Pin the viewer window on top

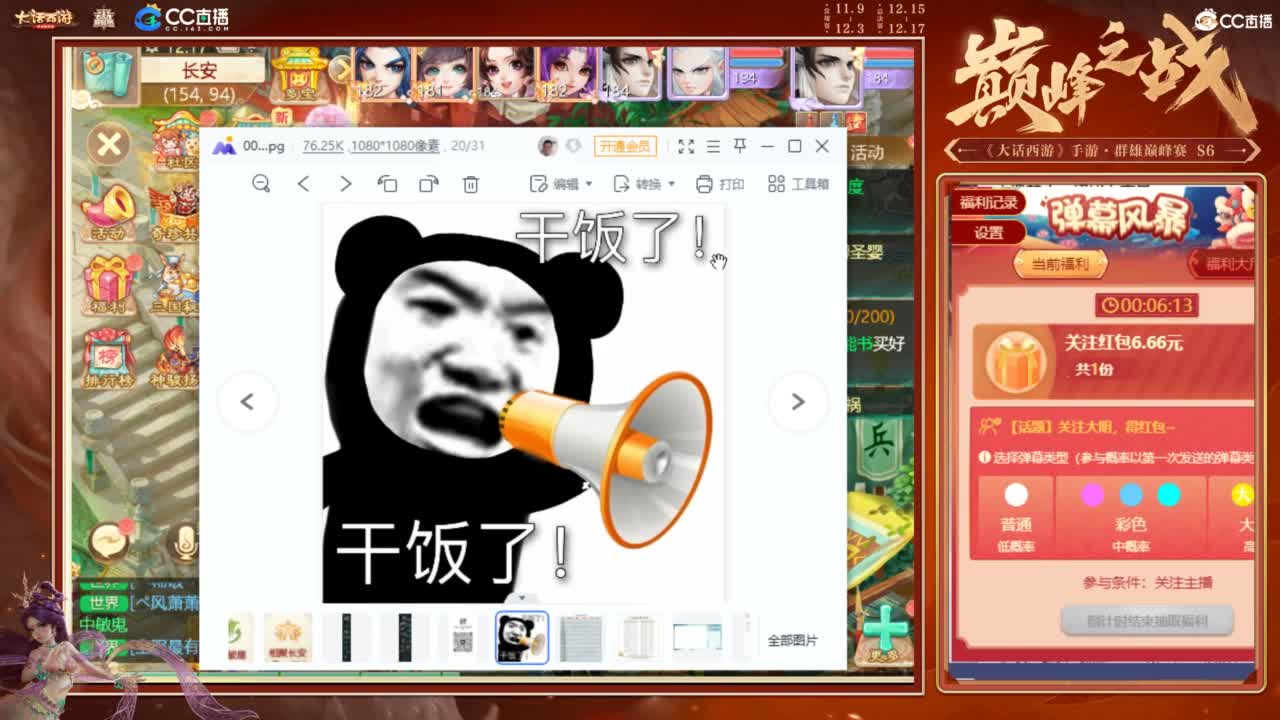click(x=740, y=146)
